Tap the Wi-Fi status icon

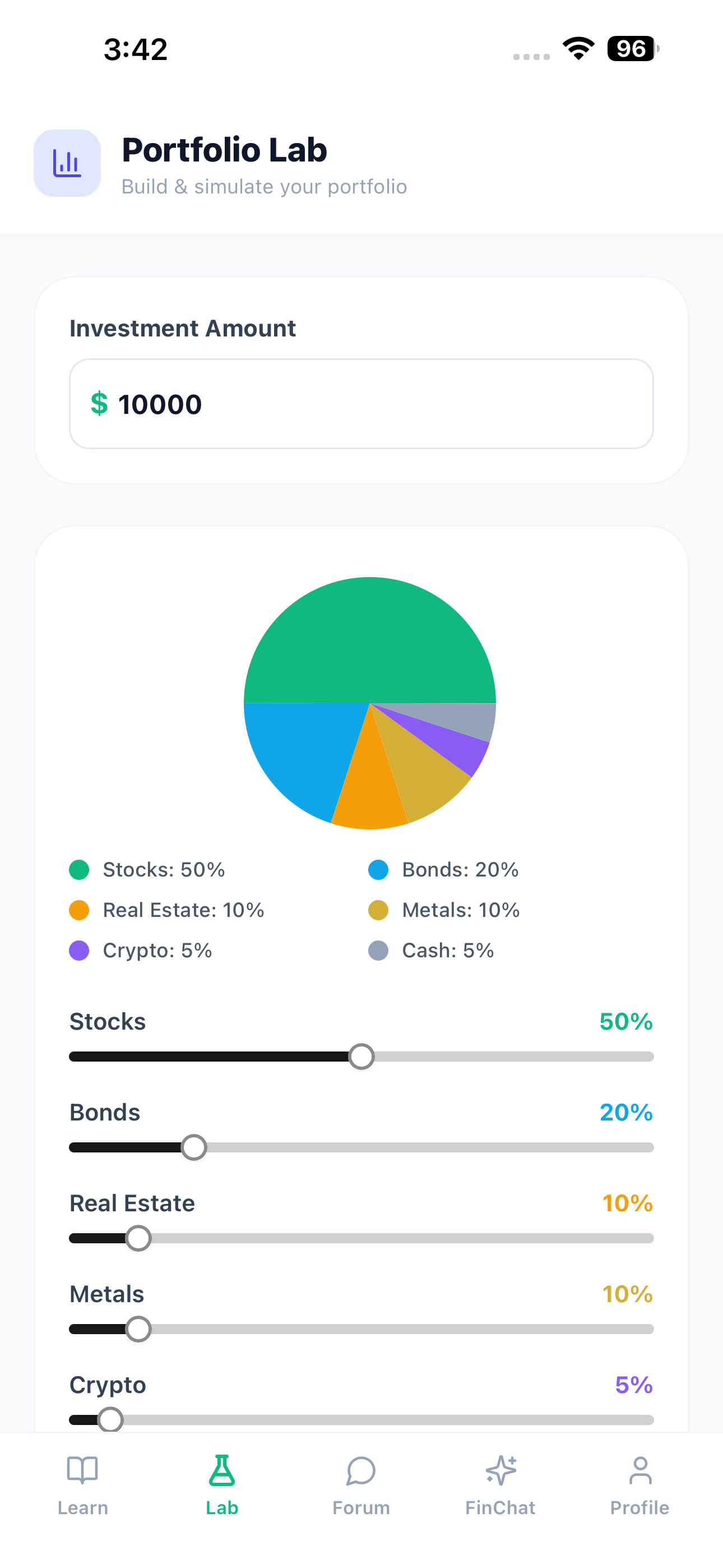[578, 49]
